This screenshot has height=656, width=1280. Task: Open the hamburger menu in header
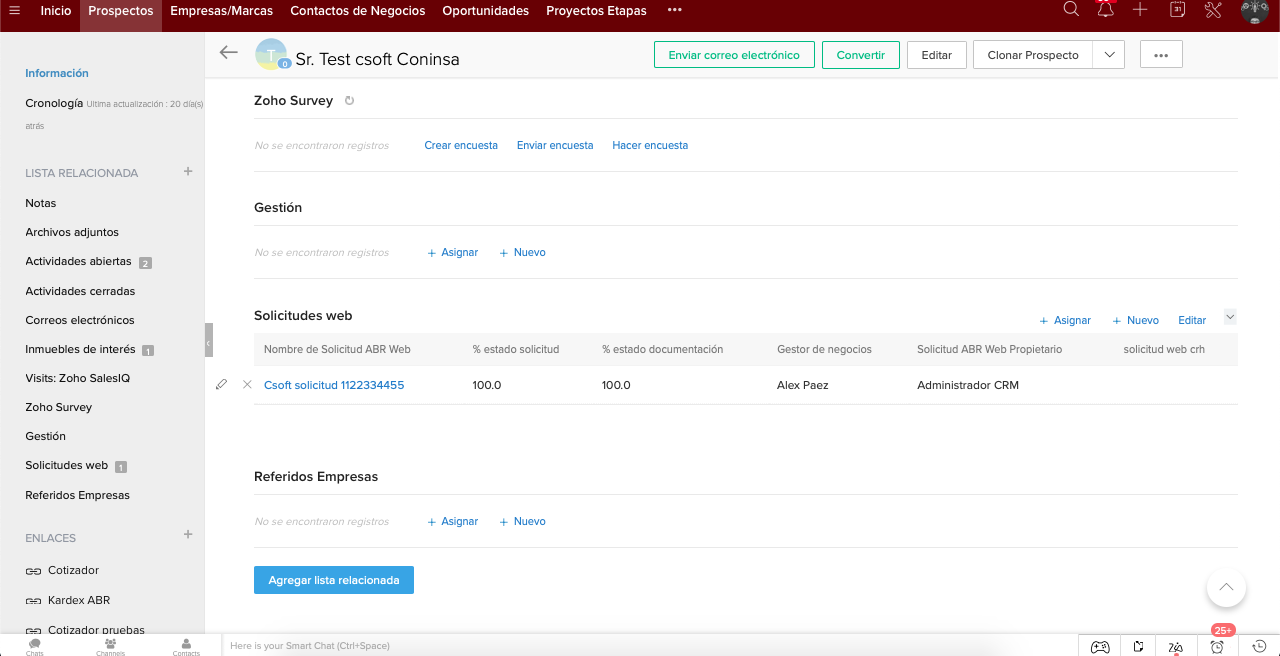[x=14, y=11]
